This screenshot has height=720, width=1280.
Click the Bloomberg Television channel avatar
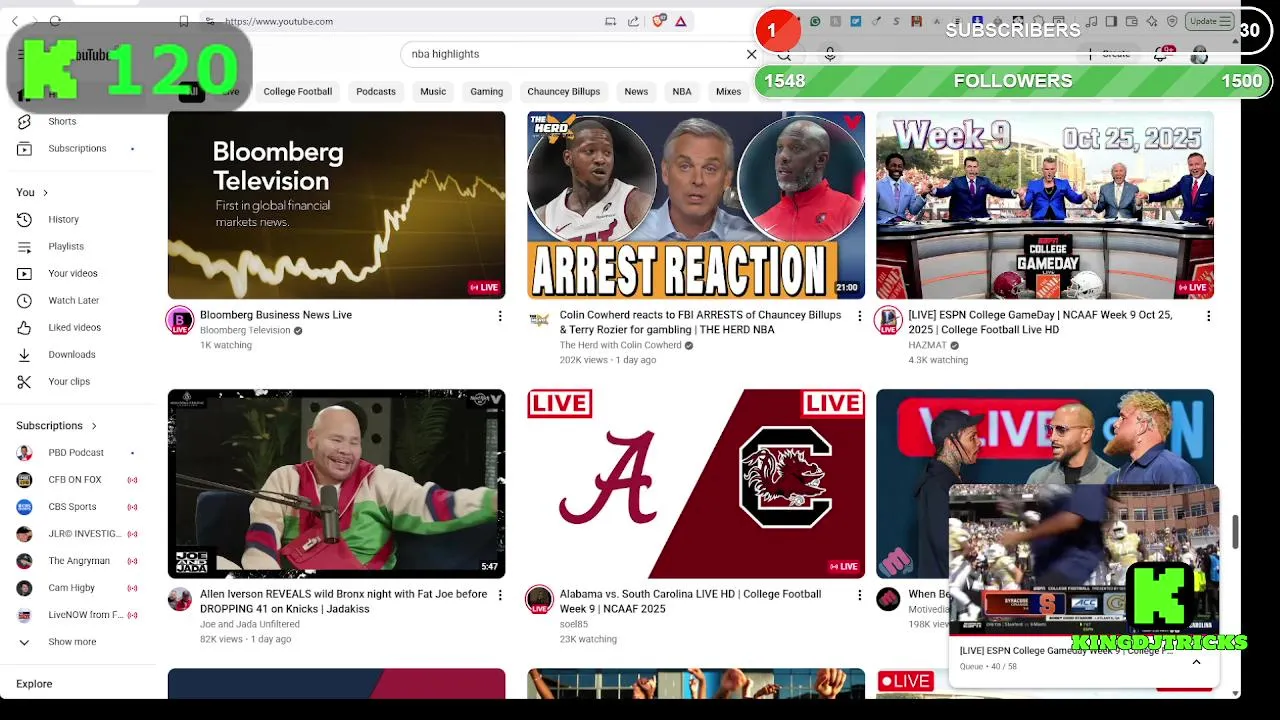(180, 320)
